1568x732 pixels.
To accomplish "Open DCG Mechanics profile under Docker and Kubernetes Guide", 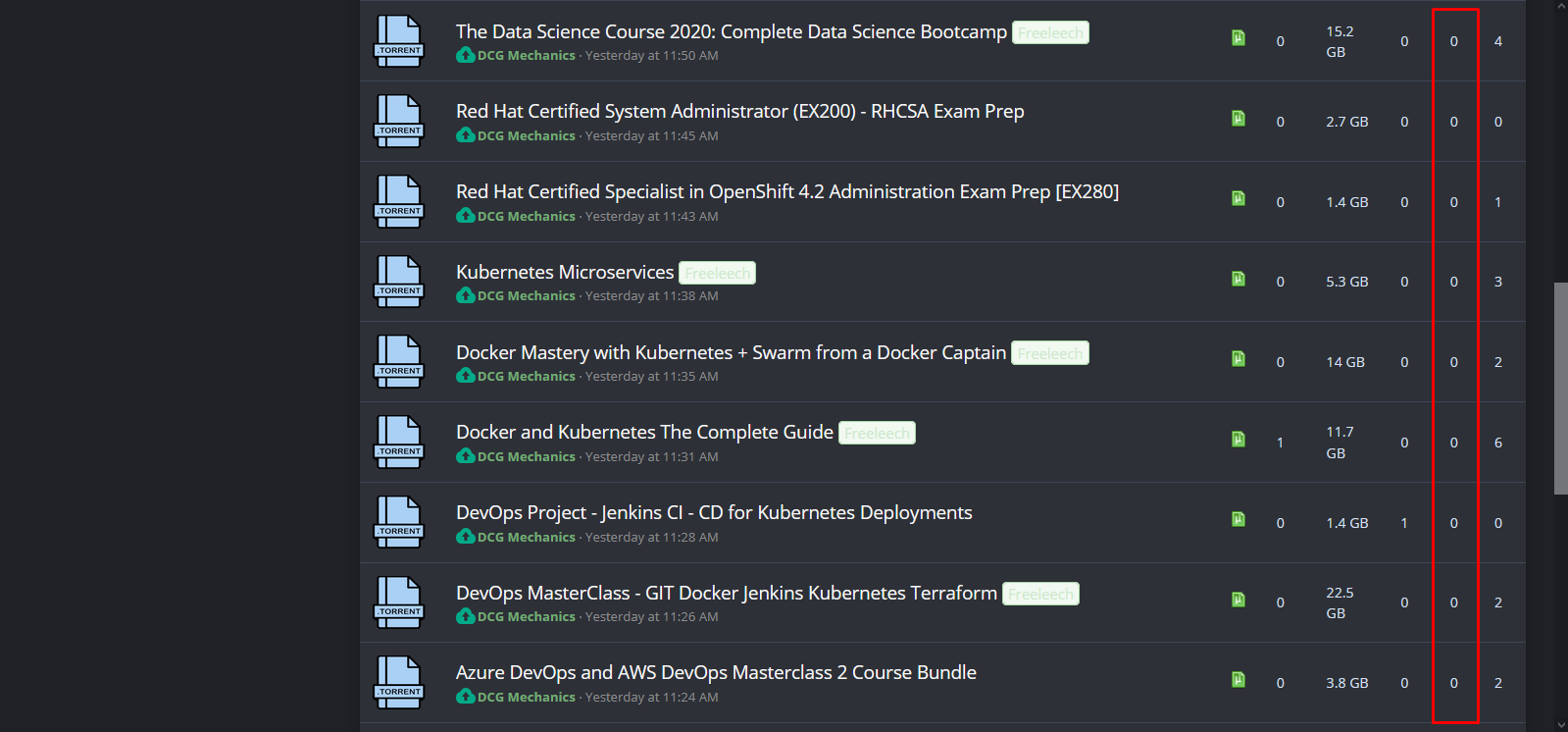I will [527, 457].
